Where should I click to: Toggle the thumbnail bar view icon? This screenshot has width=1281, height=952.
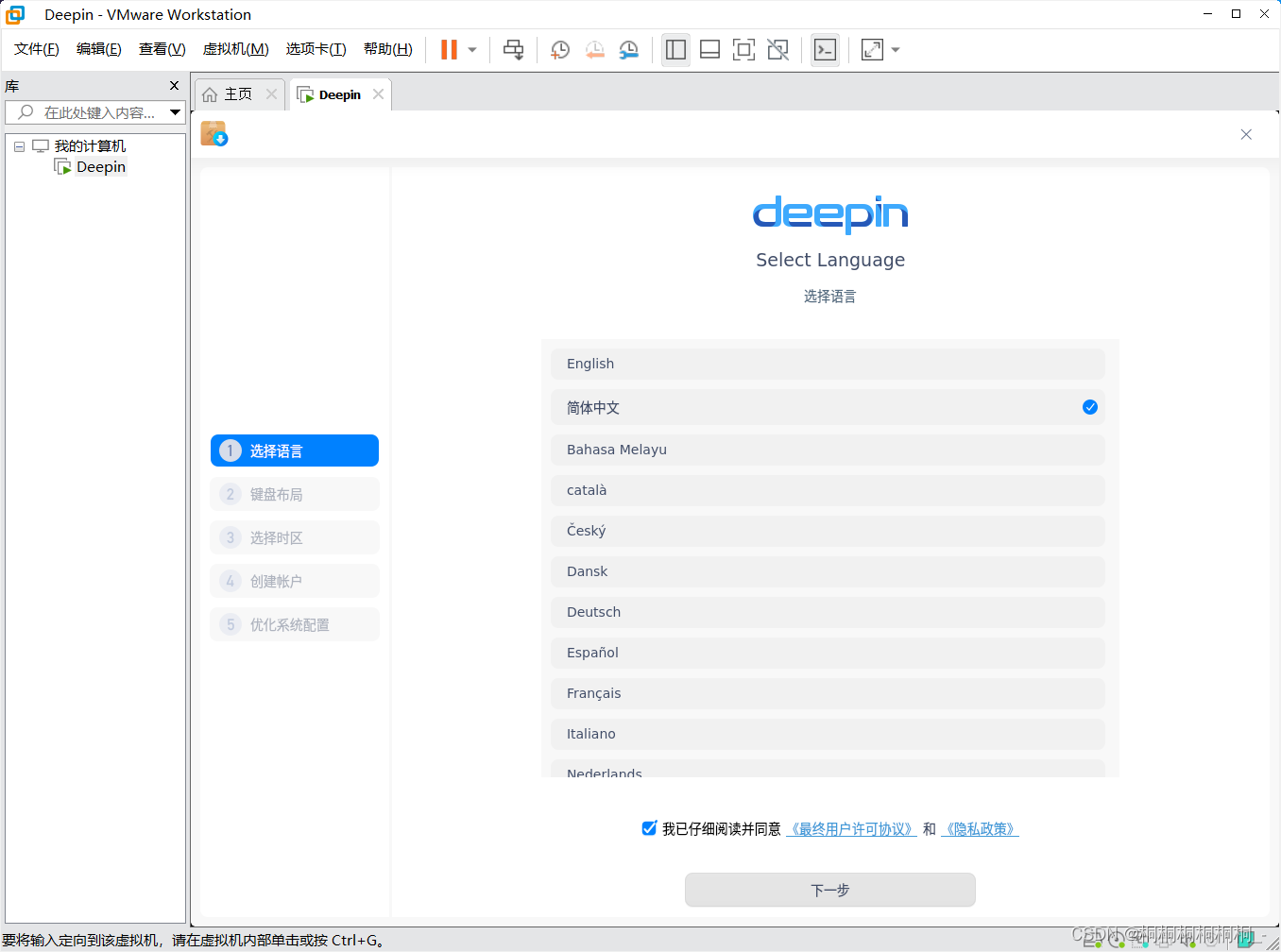coord(709,50)
